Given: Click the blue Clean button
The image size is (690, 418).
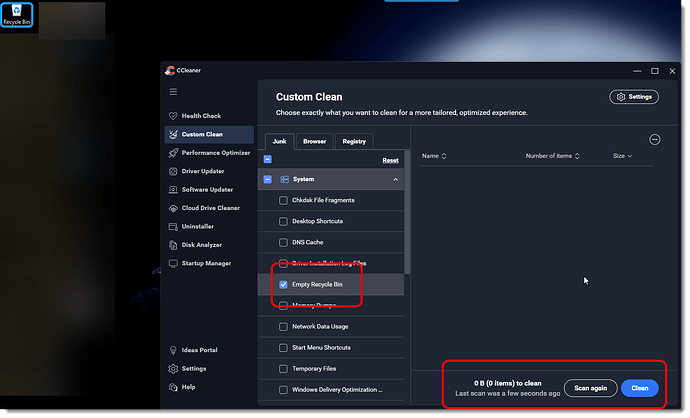Looking at the screenshot, I should point(639,388).
